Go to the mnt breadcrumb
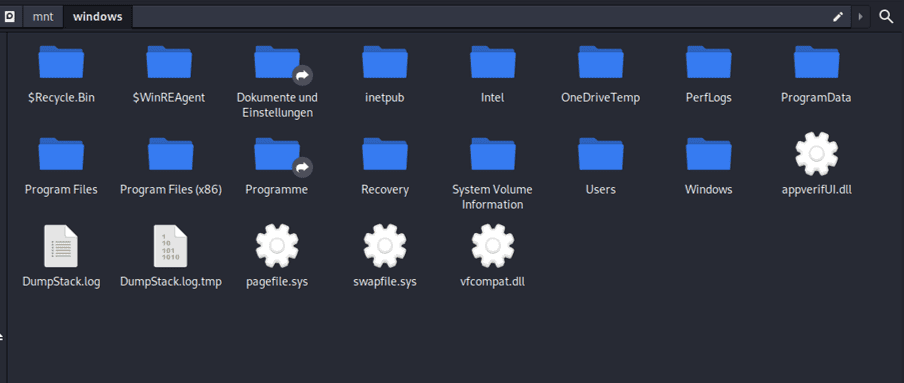This screenshot has width=904, height=383. [43, 17]
